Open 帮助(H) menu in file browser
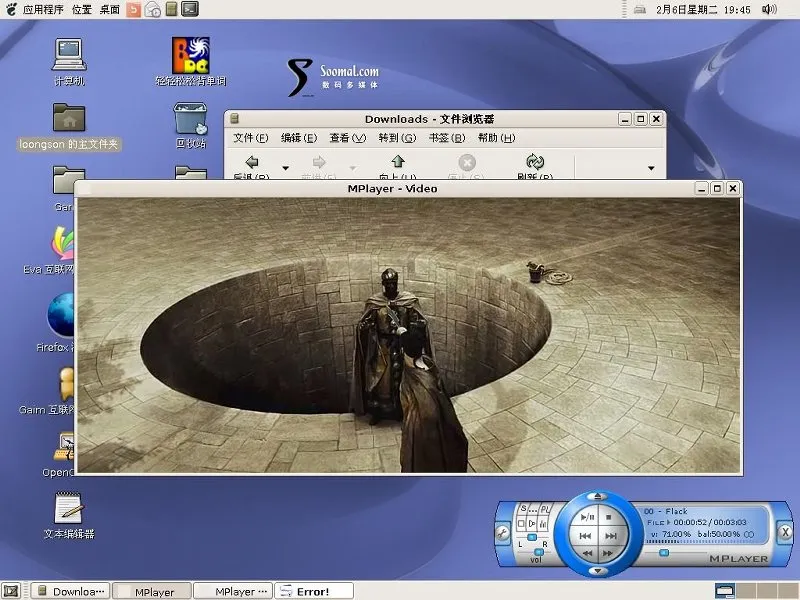 click(x=496, y=138)
